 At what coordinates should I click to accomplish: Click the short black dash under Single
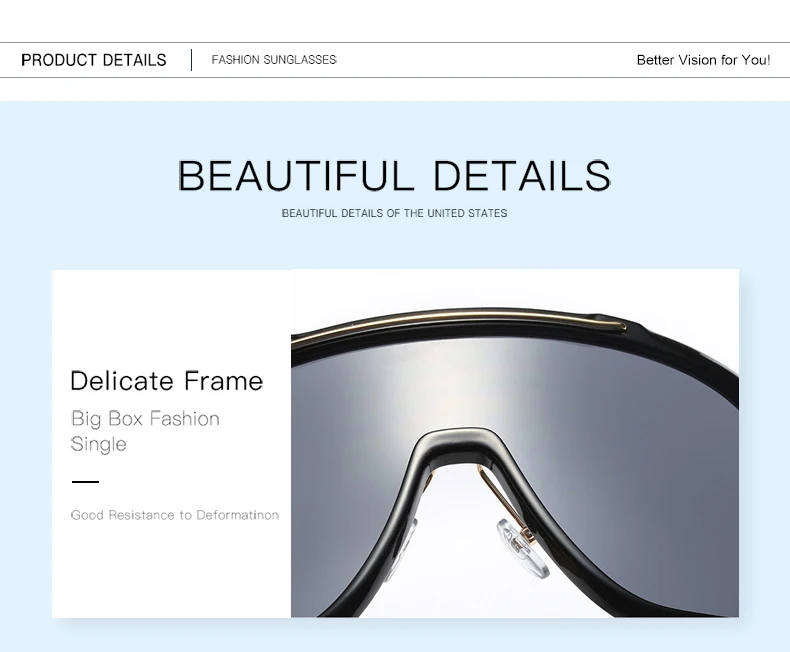tap(85, 482)
